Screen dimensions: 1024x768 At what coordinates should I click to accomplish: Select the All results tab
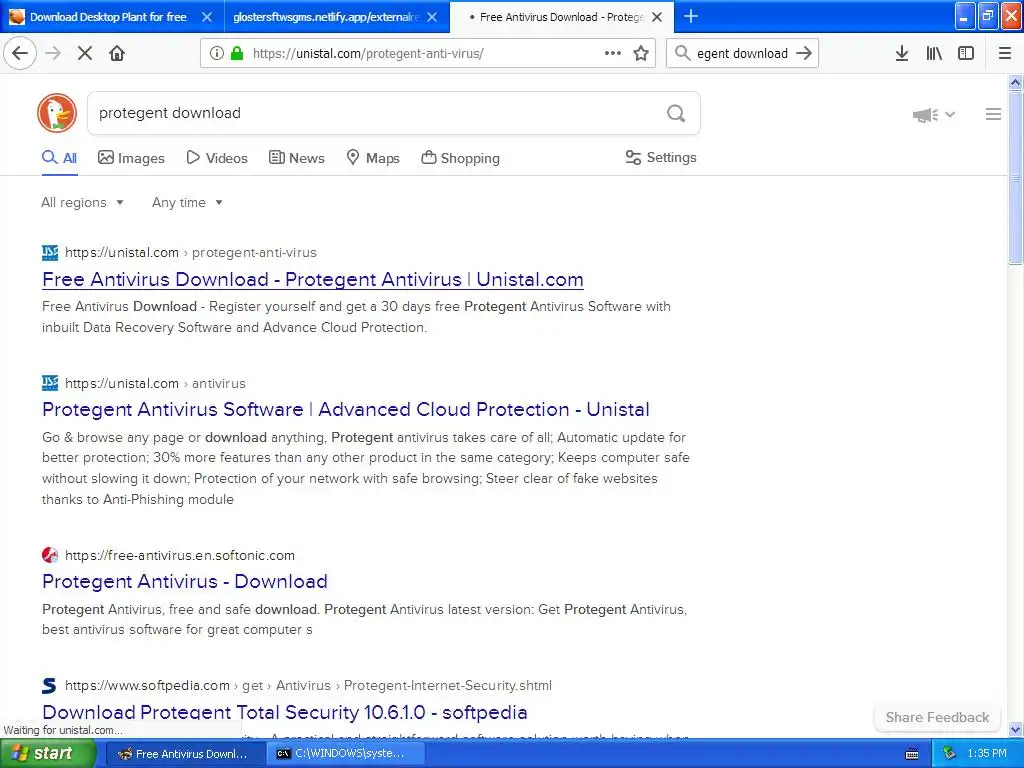(x=59, y=157)
